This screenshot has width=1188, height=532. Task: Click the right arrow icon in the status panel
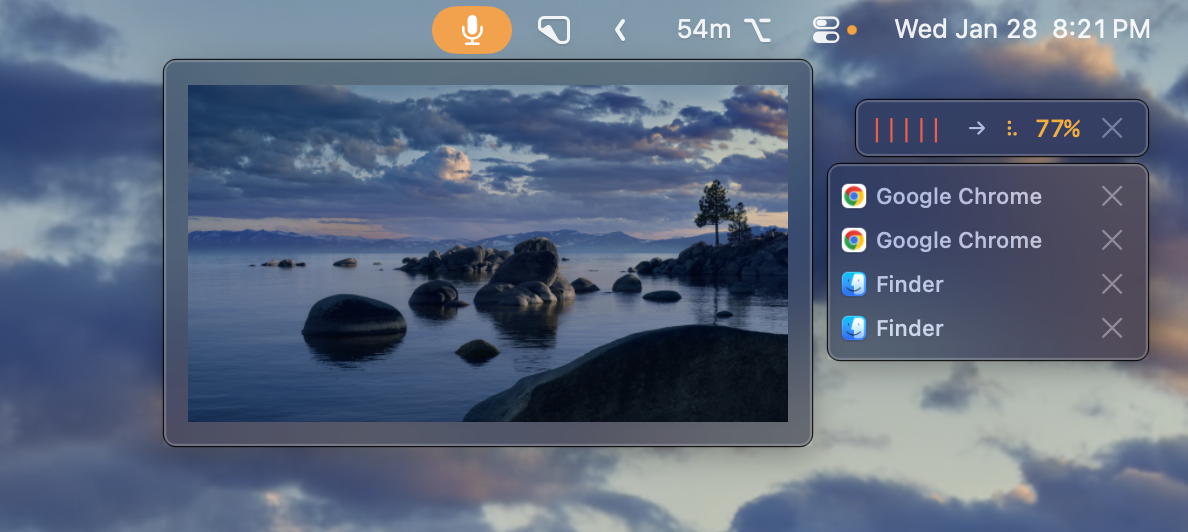(x=977, y=128)
